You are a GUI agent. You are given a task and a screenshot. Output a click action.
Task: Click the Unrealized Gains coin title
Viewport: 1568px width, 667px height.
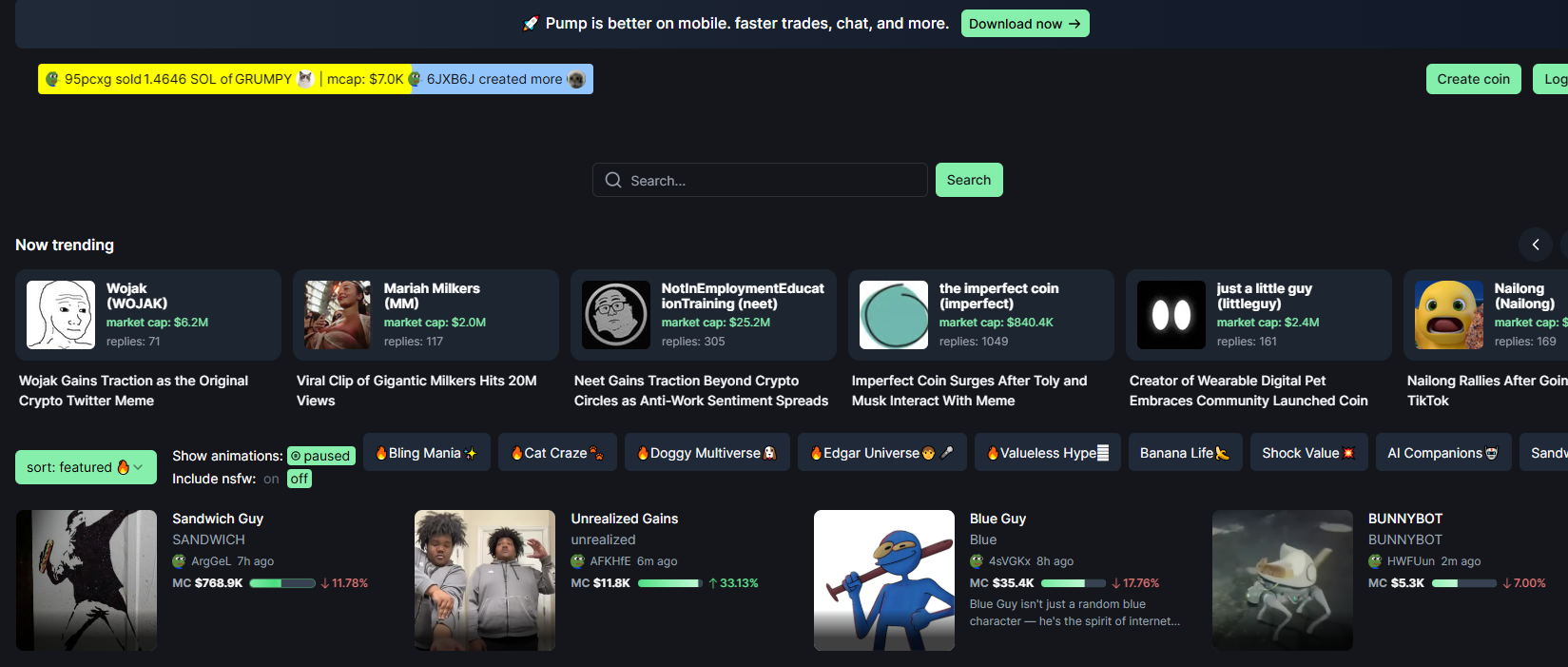pyautogui.click(x=625, y=519)
